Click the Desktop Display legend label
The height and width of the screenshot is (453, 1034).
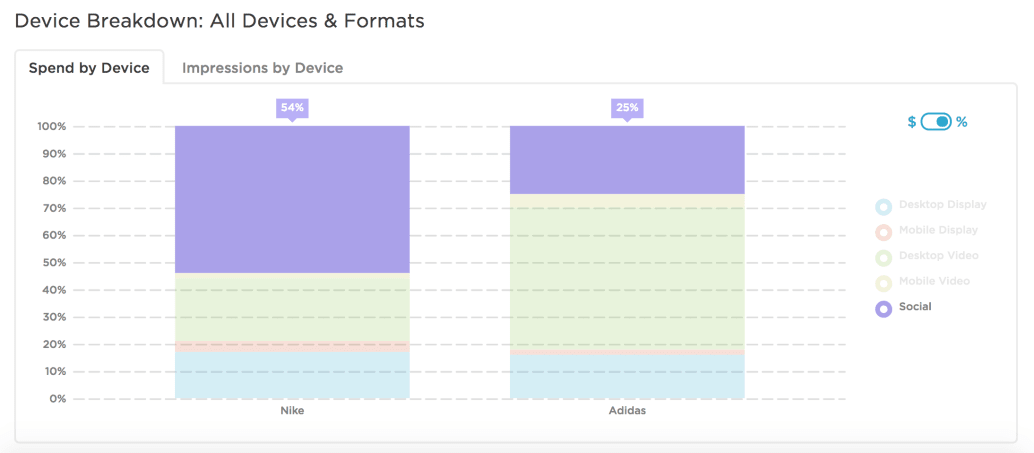pos(943,204)
